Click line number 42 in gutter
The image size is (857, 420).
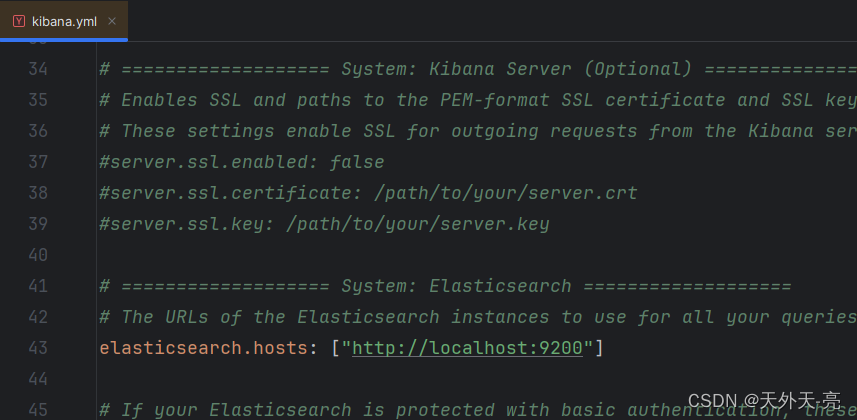pos(38,317)
